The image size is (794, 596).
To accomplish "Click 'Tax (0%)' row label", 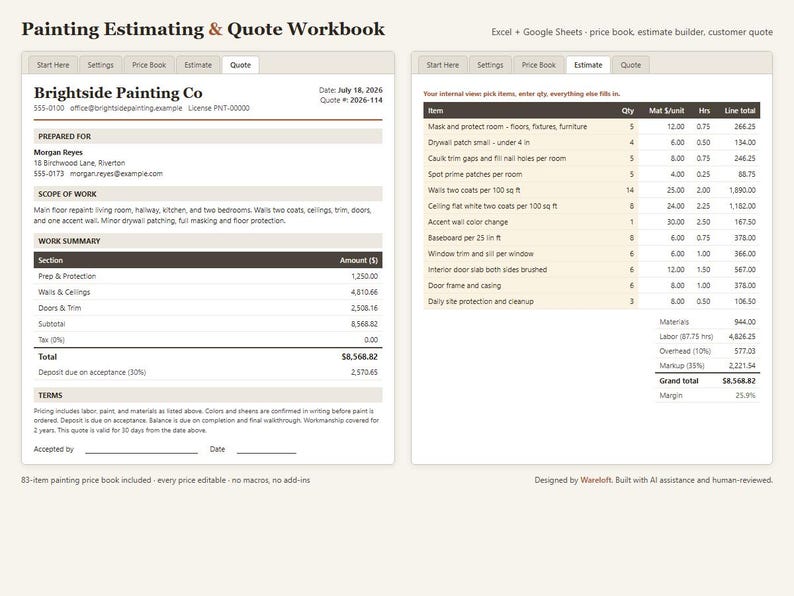I will tap(52, 340).
